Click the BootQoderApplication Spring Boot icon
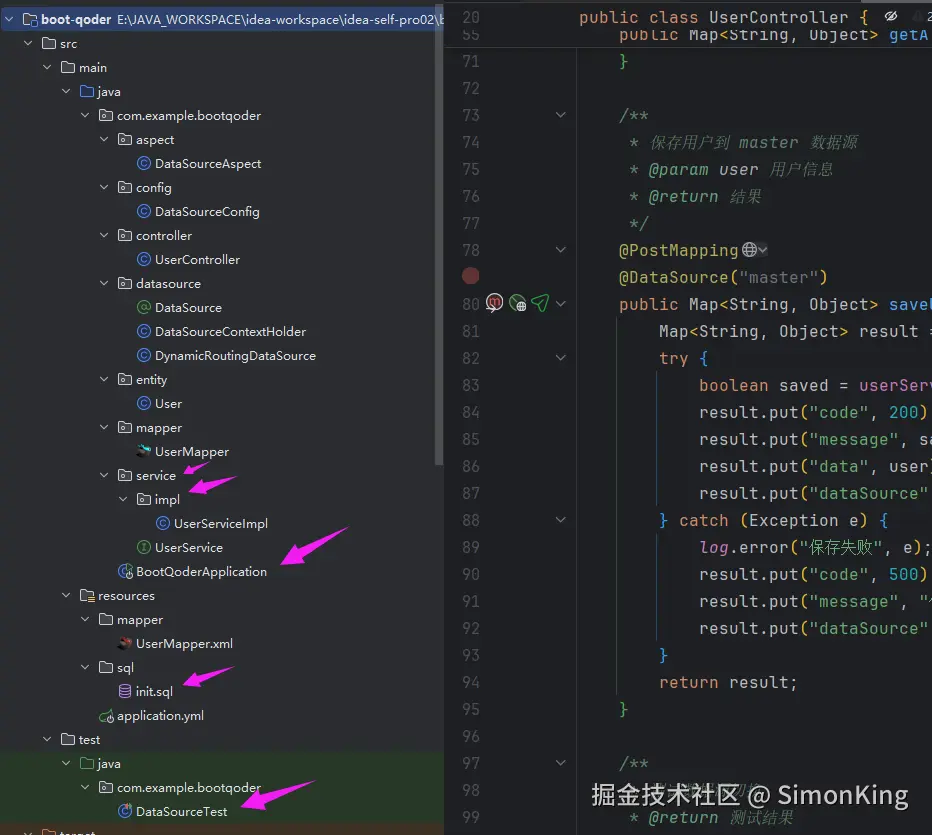932x835 pixels. point(125,572)
